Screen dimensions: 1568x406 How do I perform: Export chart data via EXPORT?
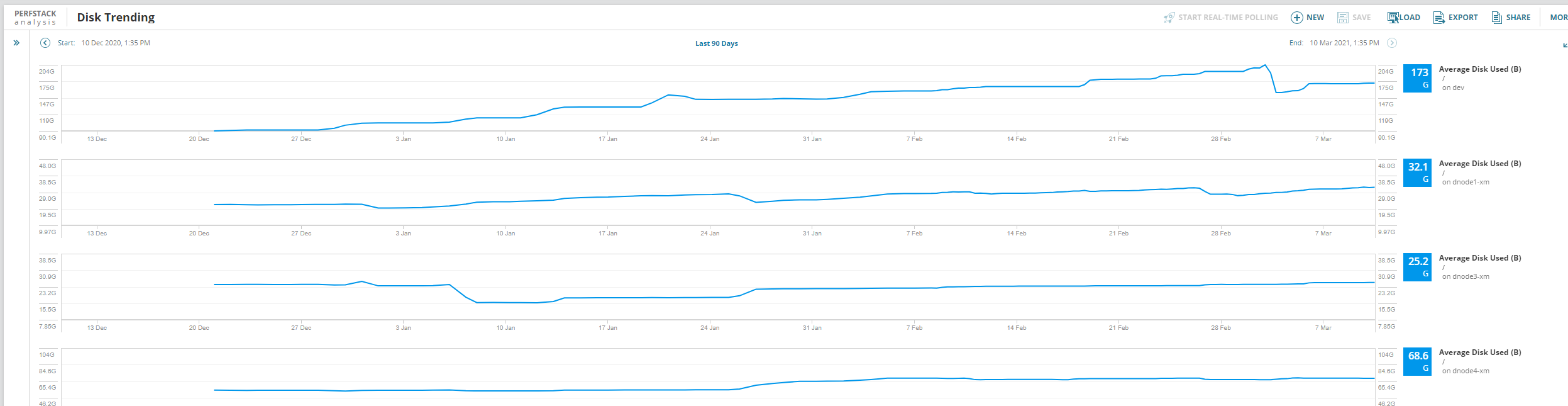pos(1455,18)
